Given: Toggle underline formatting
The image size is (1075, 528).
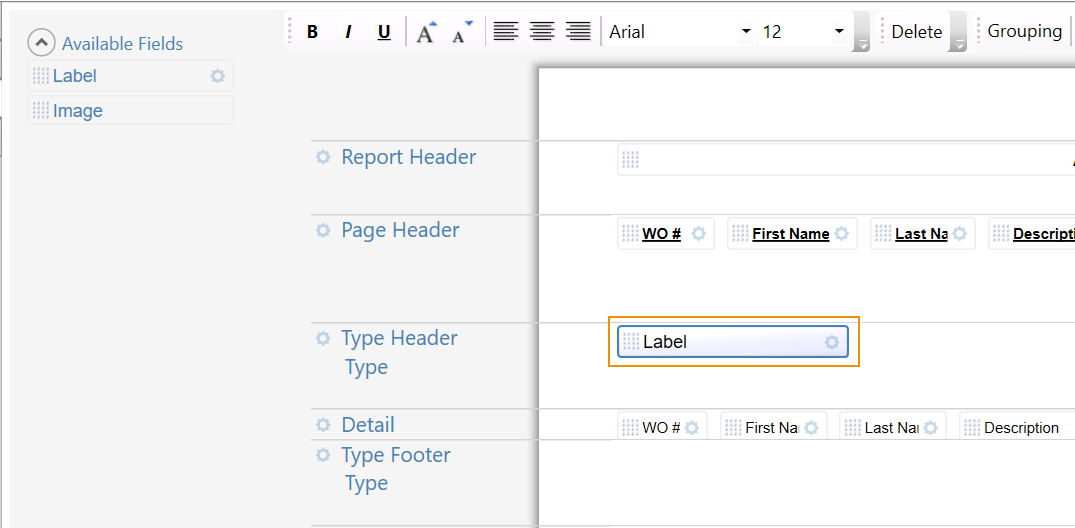Looking at the screenshot, I should tap(384, 32).
